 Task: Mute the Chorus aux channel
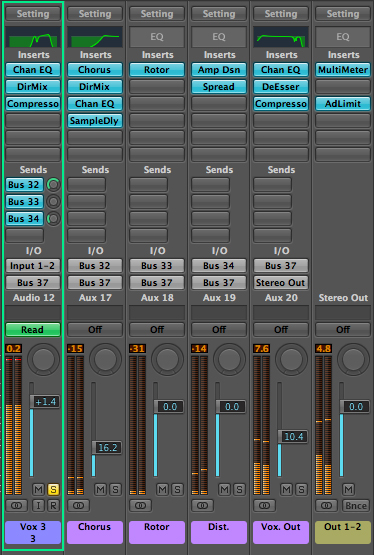pos(100,490)
